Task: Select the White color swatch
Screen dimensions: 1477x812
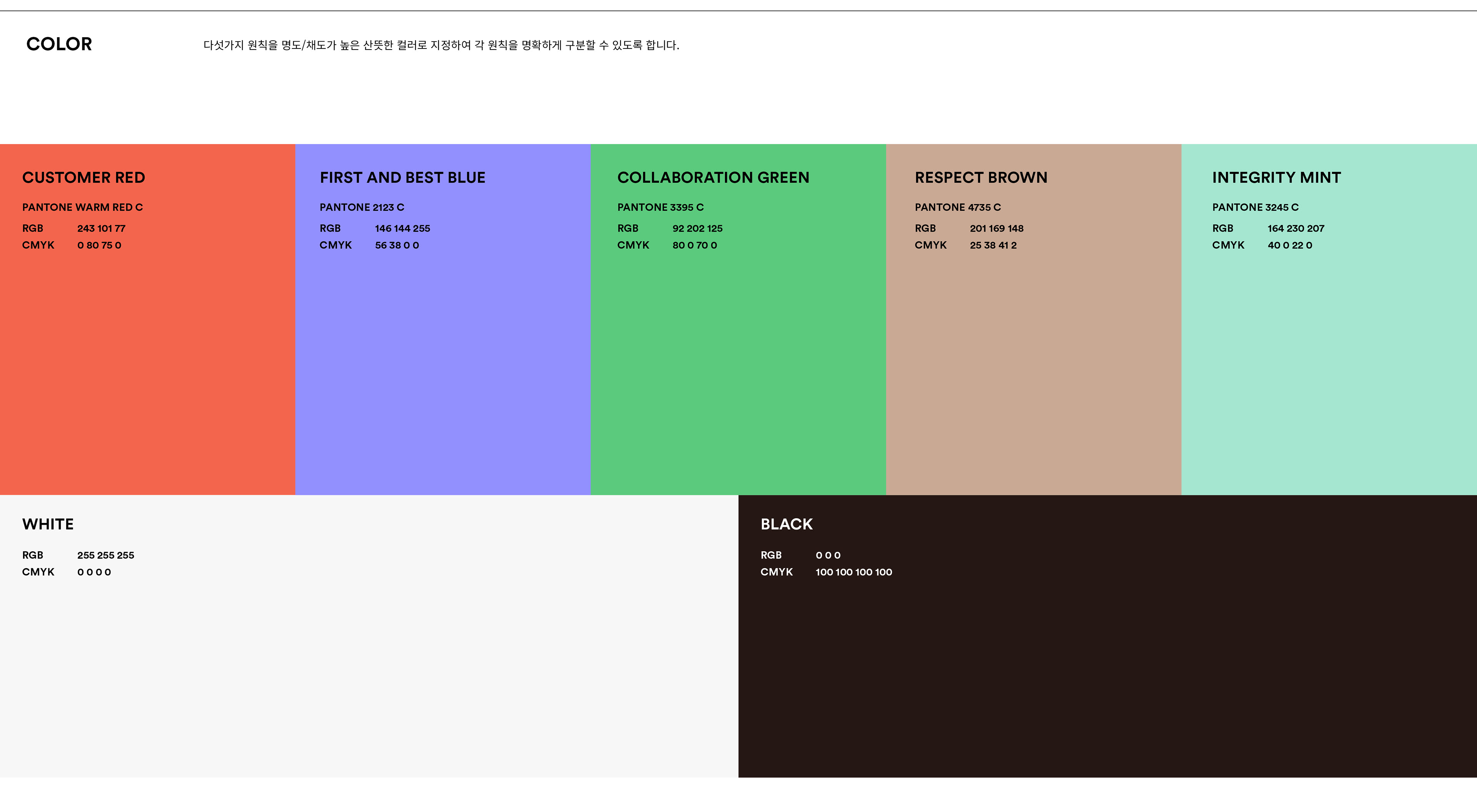Action: tap(369, 636)
